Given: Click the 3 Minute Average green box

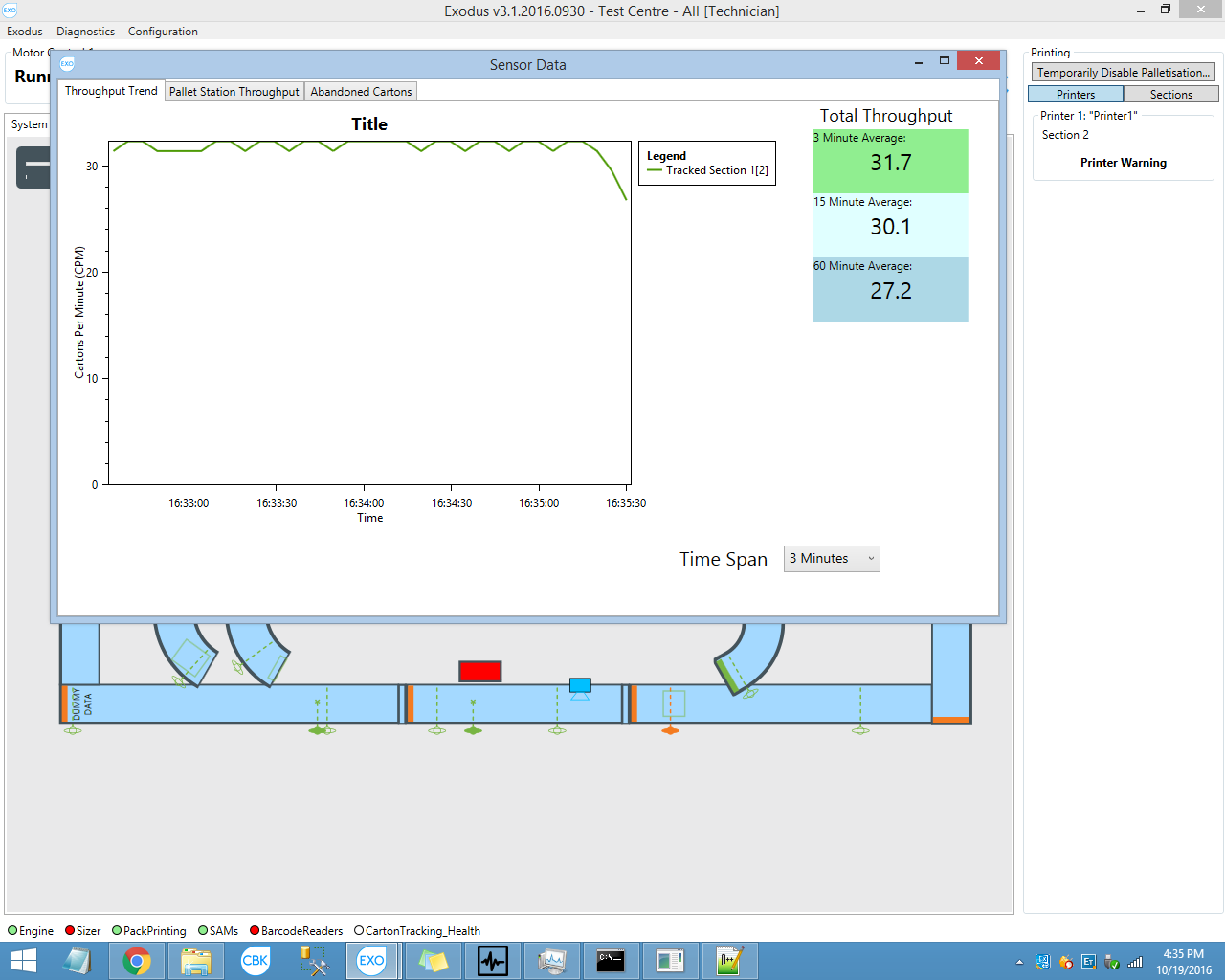Looking at the screenshot, I should coord(891,161).
